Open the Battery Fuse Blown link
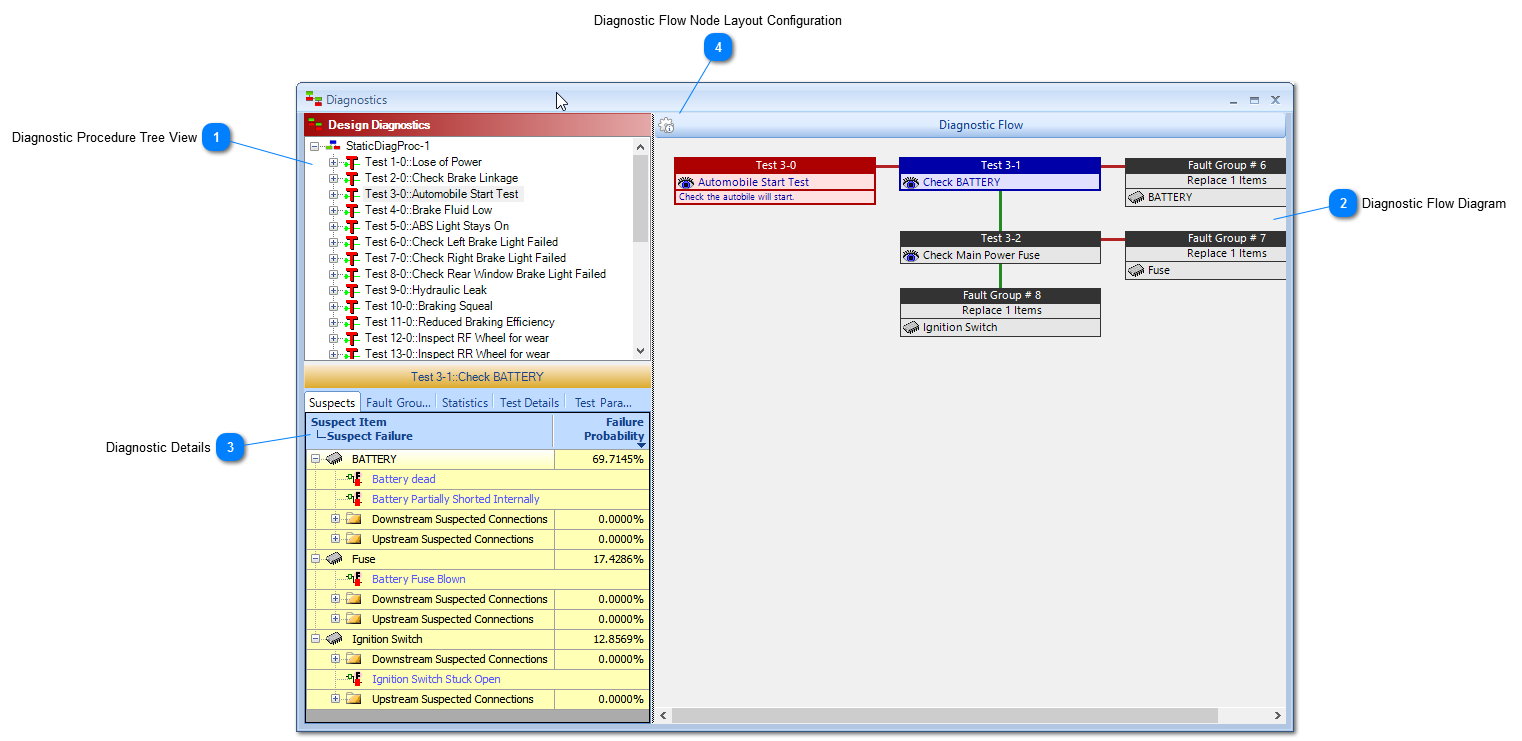 (419, 579)
